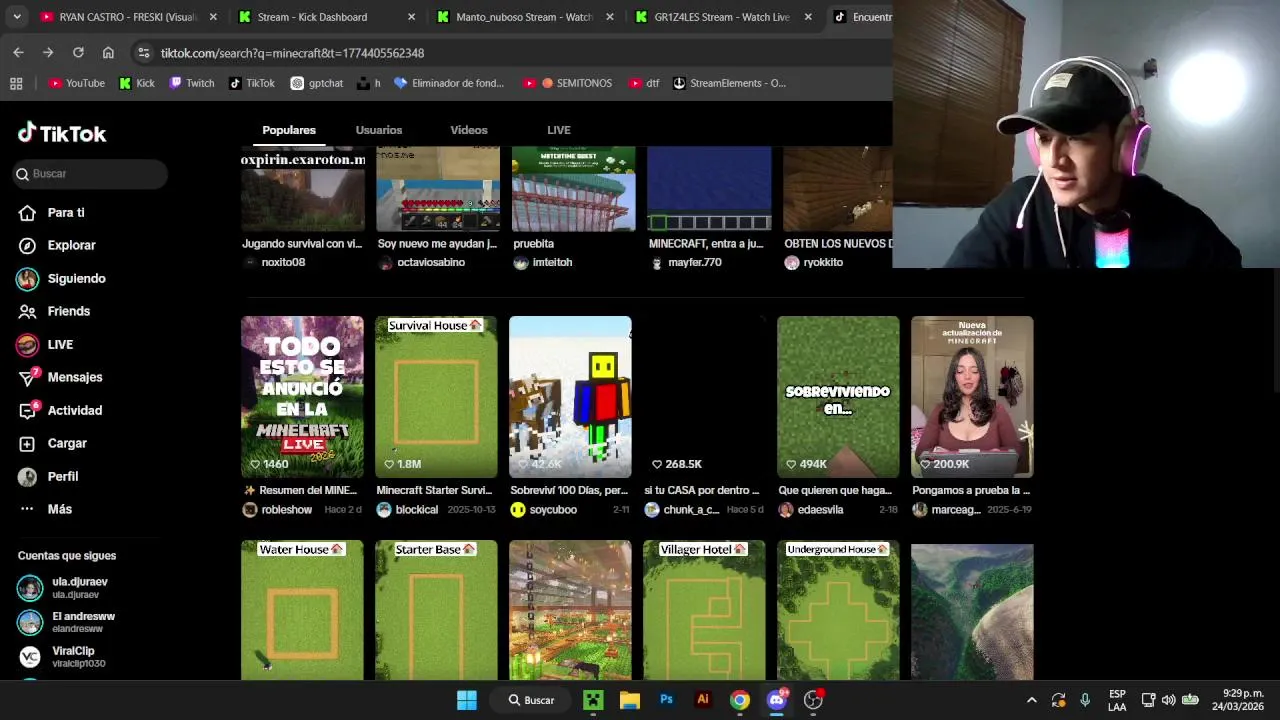Open LIVE in the left sidebar
This screenshot has height=720, width=1280.
(45, 344)
